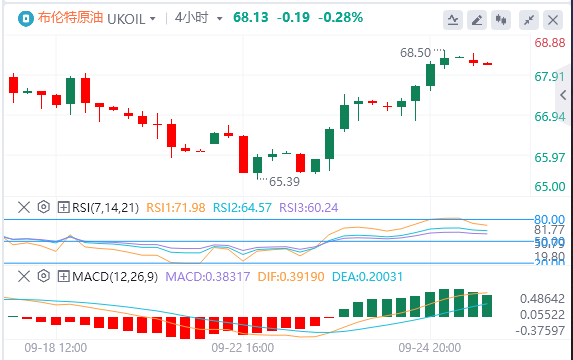Remove the MACD indicator panel

[24, 276]
